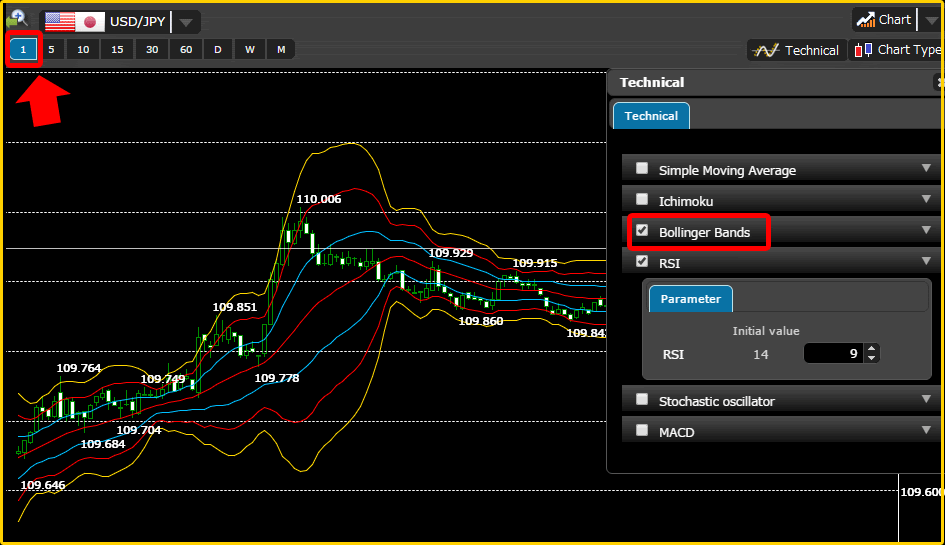Click the 109.915 price label on chart

[535, 263]
